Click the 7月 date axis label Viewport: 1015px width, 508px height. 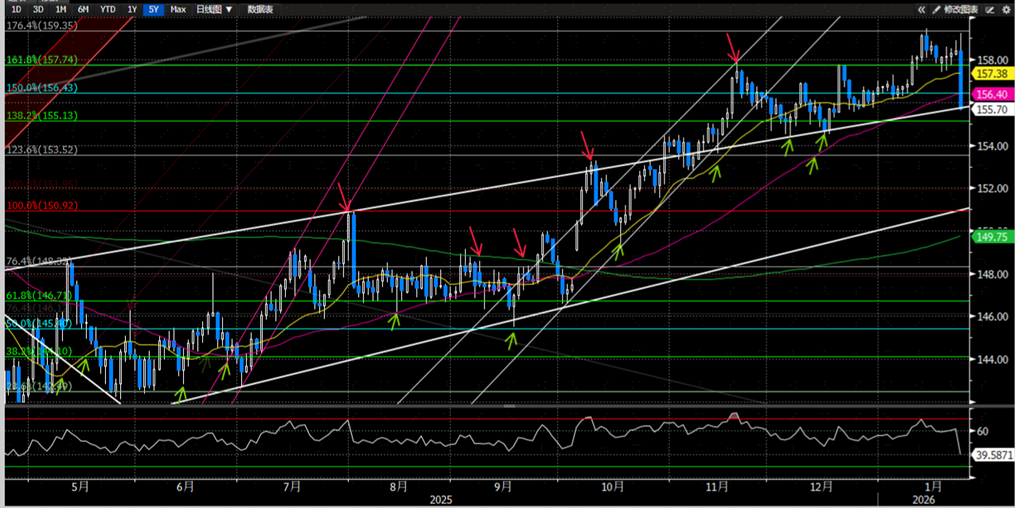pos(292,485)
